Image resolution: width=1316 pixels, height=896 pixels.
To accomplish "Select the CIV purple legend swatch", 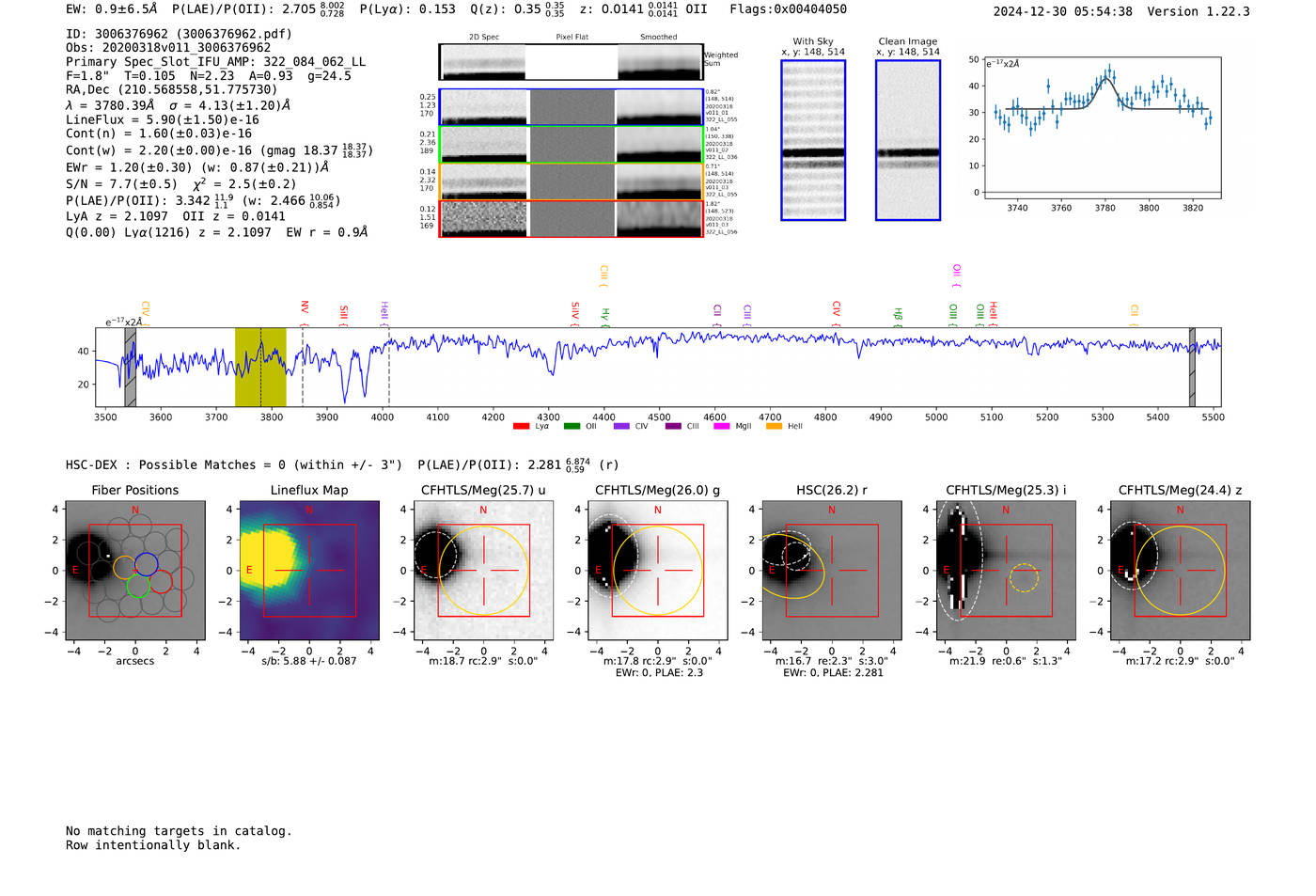I will [621, 426].
